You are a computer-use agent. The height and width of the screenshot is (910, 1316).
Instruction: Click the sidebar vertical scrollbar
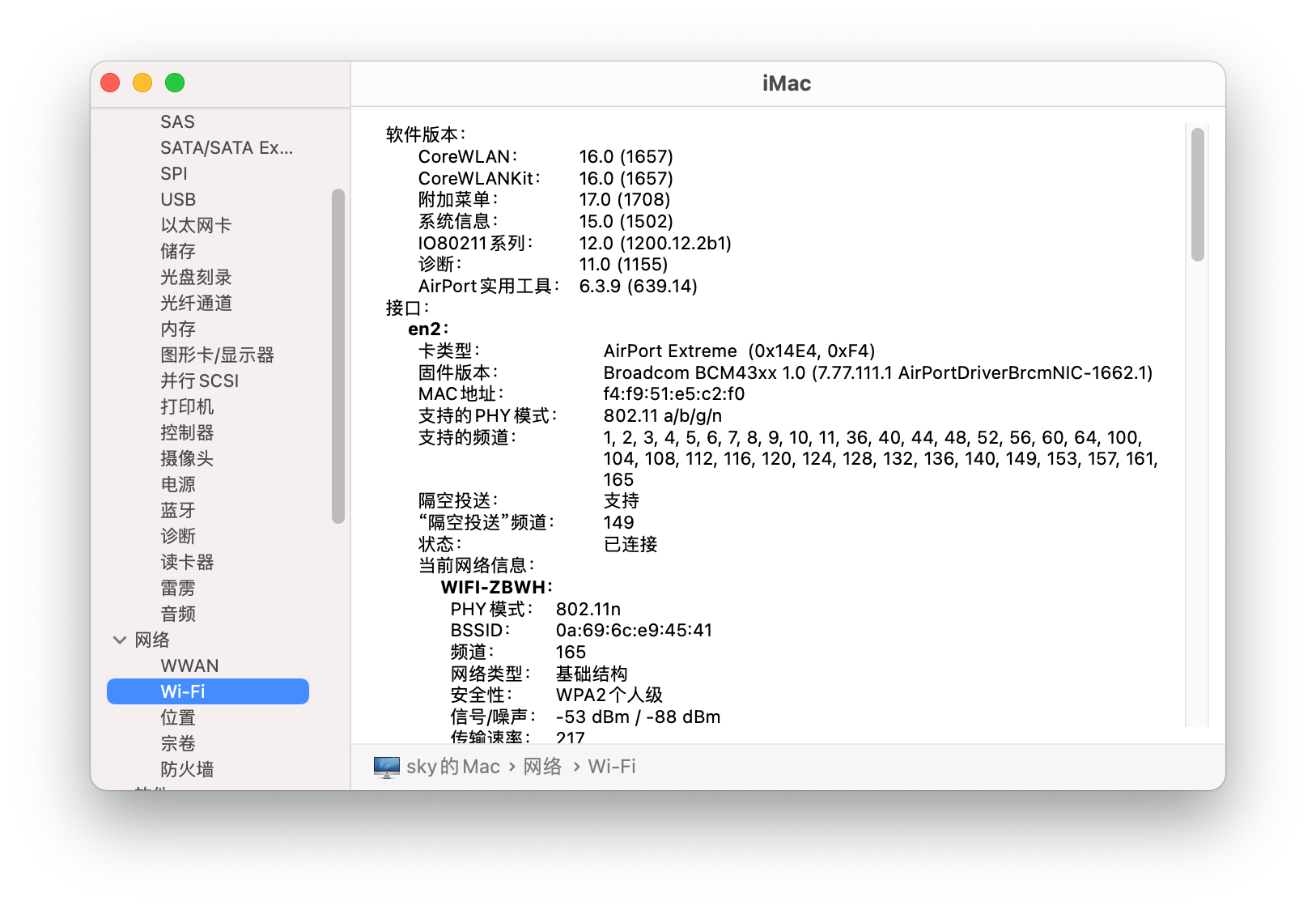tap(338, 356)
